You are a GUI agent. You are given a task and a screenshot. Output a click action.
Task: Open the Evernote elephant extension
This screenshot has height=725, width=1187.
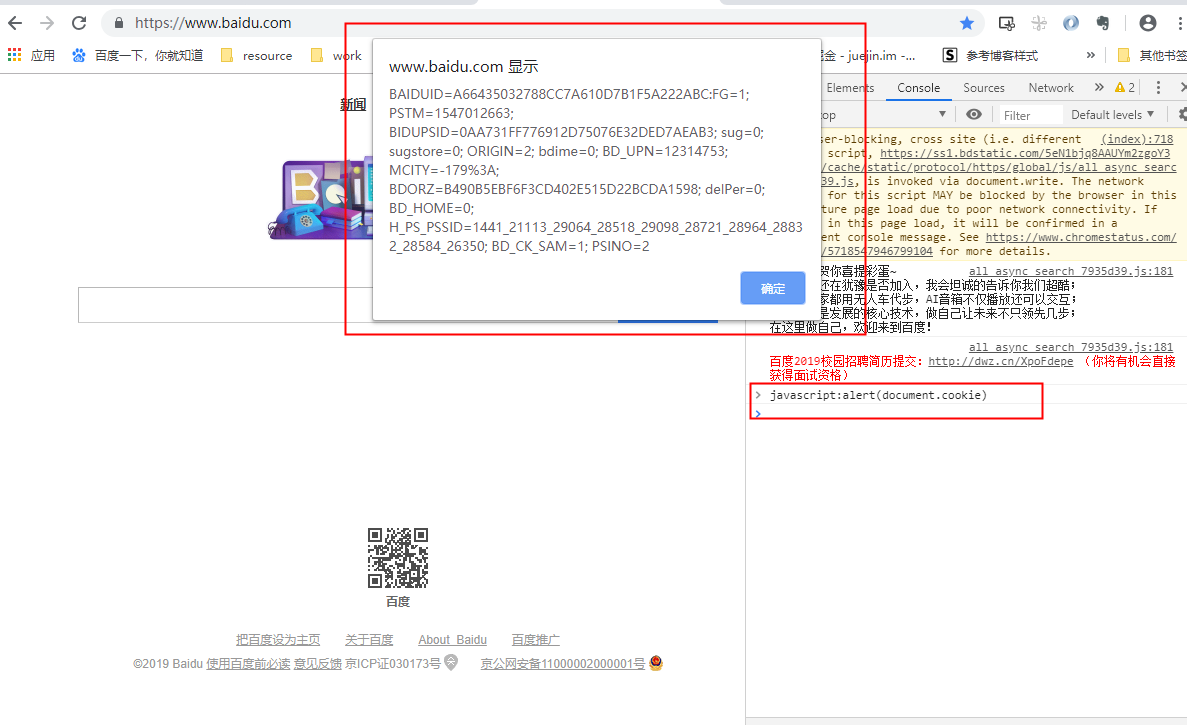point(1103,23)
